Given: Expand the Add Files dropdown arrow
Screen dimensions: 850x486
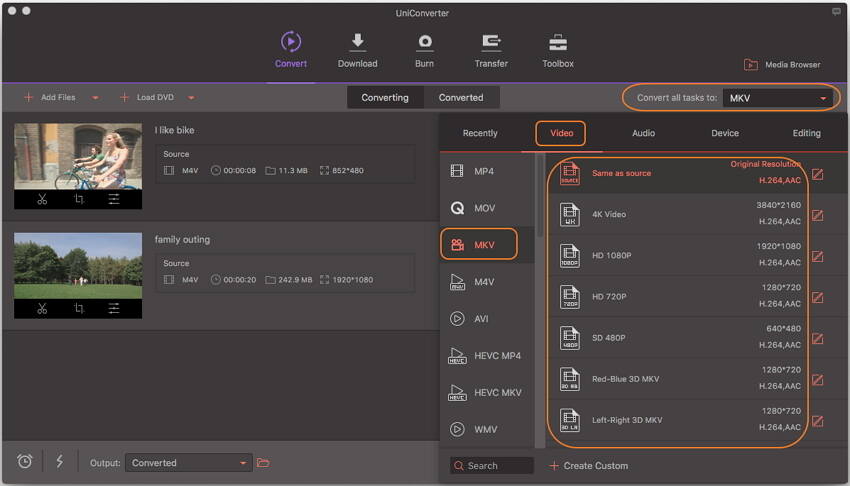Looking at the screenshot, I should 95,98.
